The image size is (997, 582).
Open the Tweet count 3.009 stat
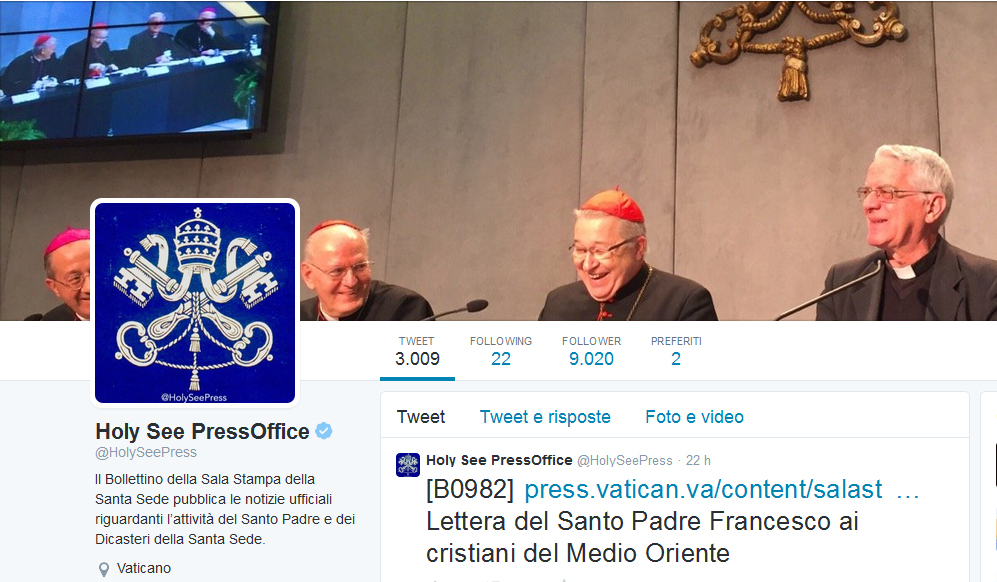(417, 351)
